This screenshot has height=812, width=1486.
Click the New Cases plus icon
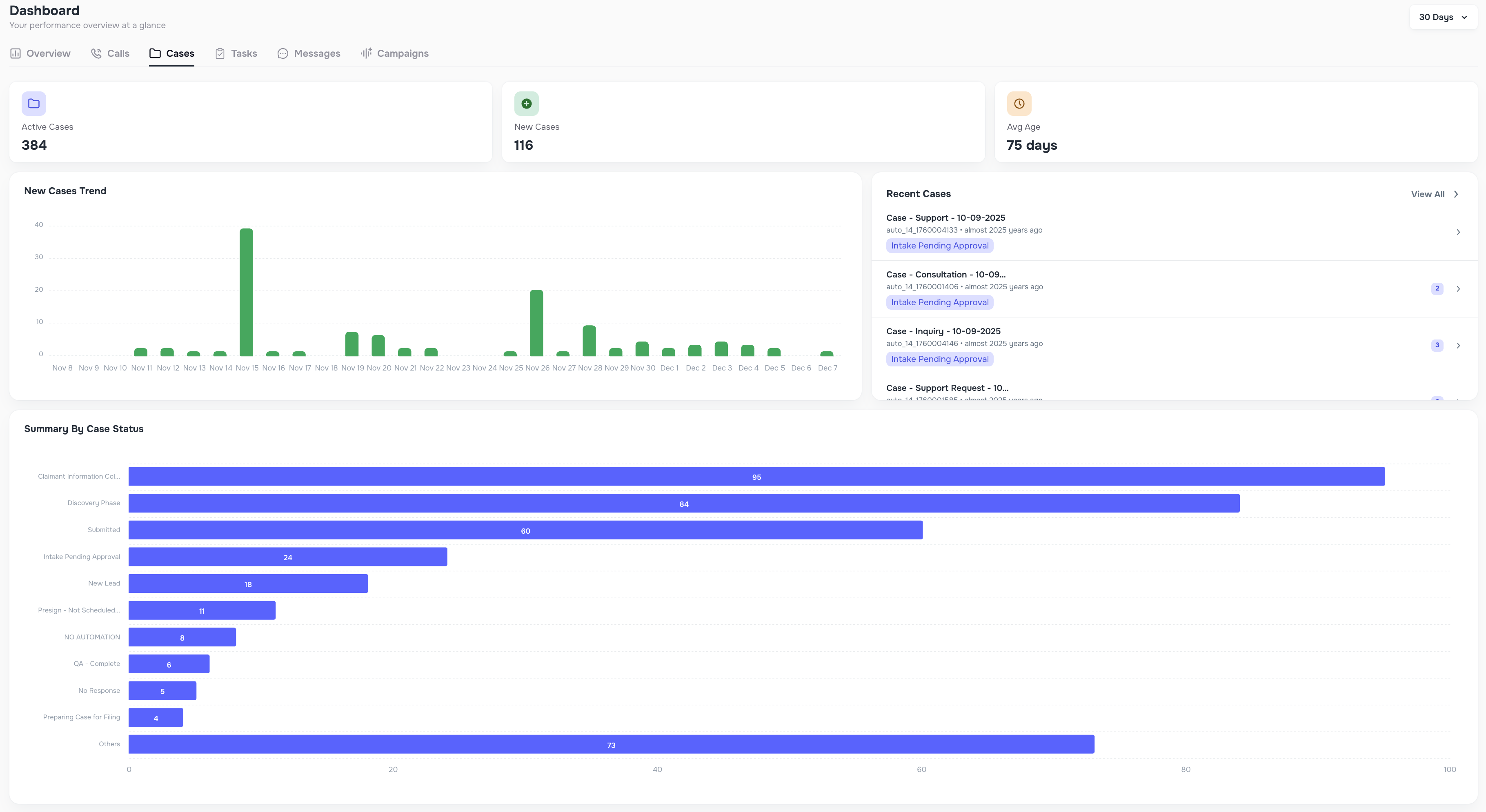click(527, 103)
